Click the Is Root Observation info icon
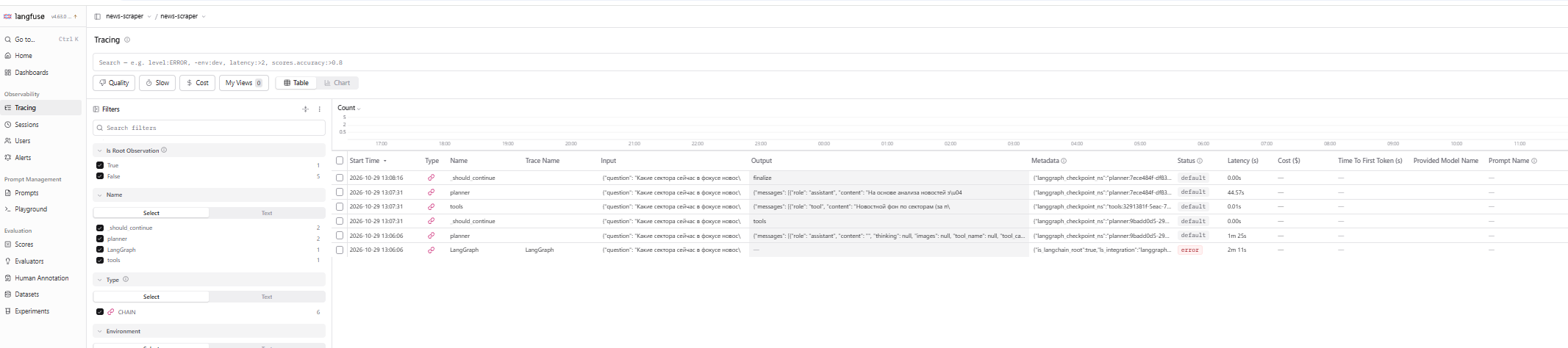This screenshot has height=348, width=1568. pyautogui.click(x=164, y=150)
